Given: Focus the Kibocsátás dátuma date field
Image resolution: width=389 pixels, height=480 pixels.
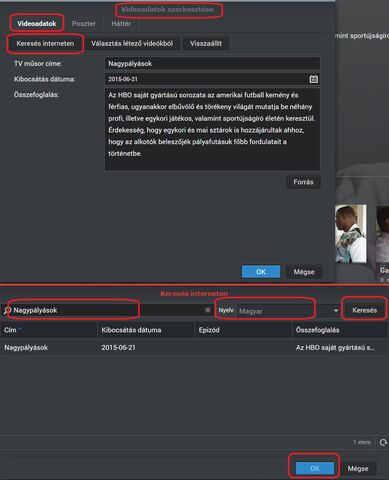Looking at the screenshot, I should coord(212,79).
